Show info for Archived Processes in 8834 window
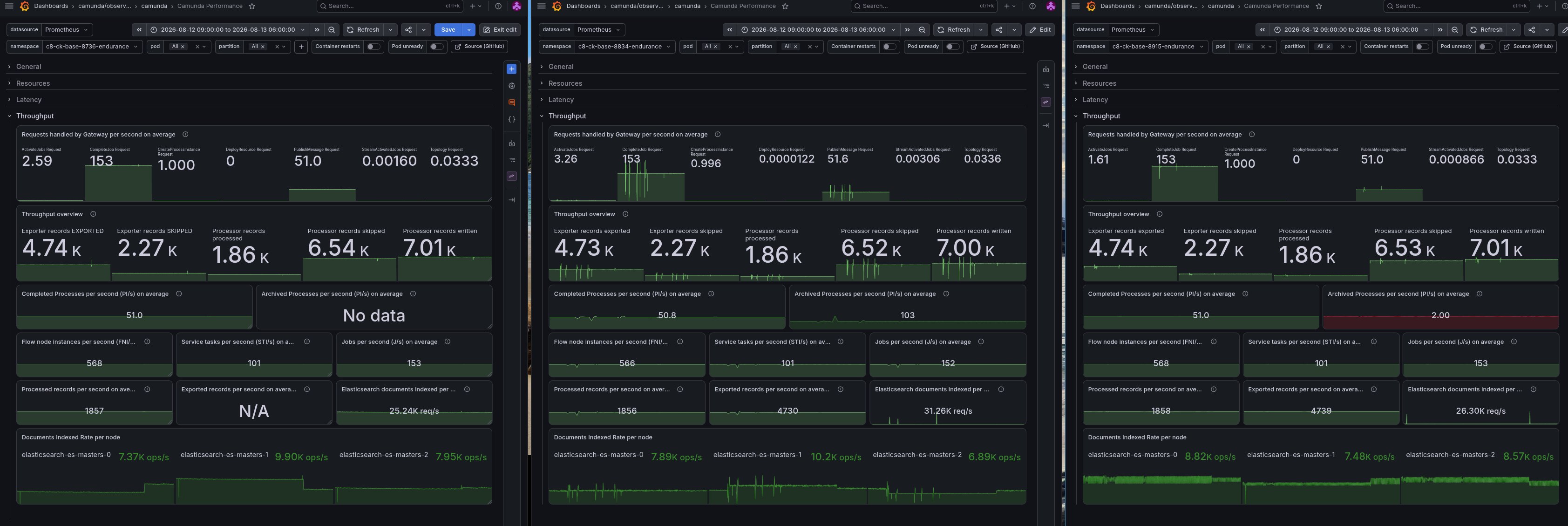Viewport: 1568px width, 526px height. pos(946,294)
